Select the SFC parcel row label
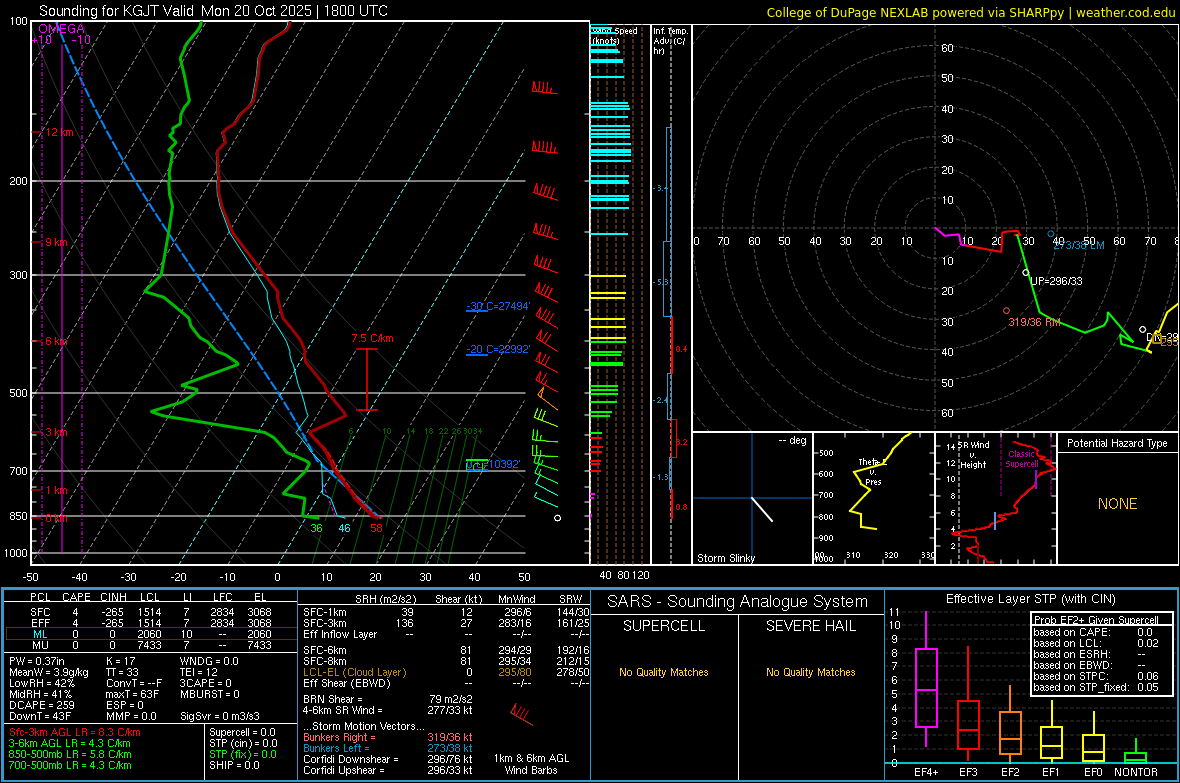 [41, 612]
